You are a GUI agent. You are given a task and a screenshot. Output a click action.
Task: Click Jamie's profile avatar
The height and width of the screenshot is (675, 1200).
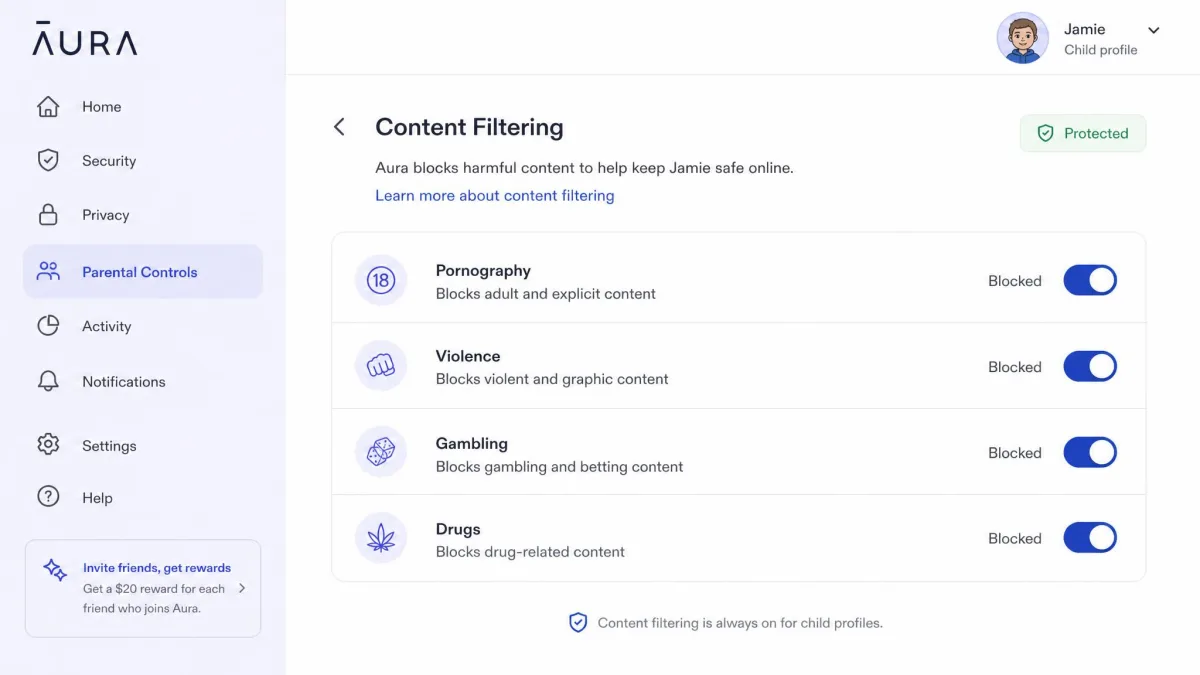click(x=1022, y=38)
